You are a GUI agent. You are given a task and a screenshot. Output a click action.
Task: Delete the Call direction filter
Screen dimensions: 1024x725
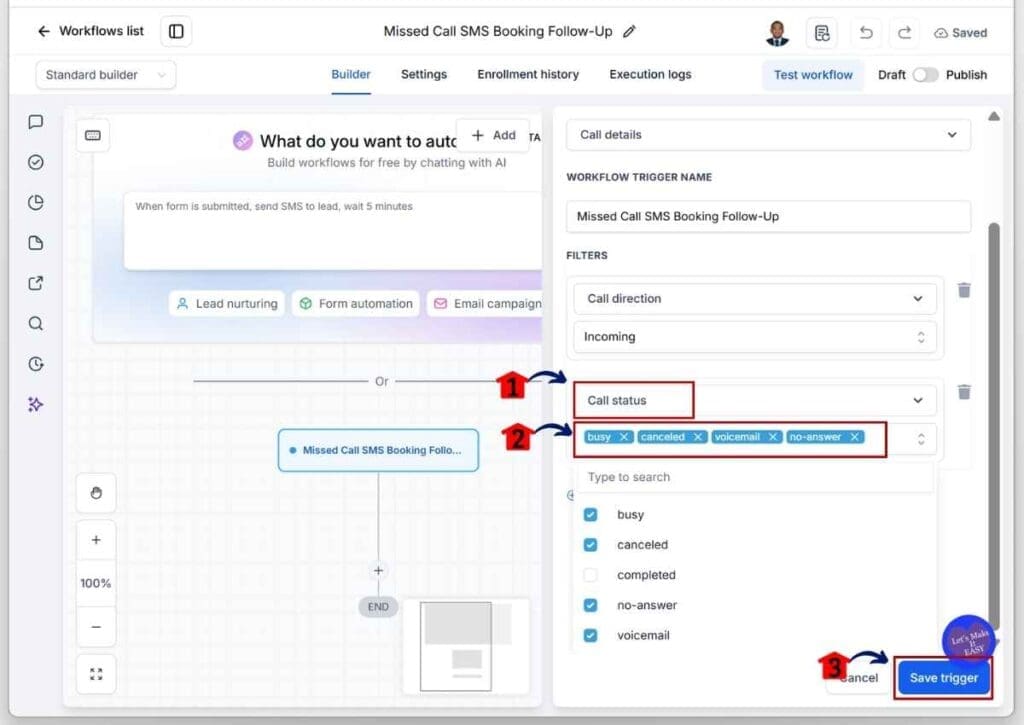(x=964, y=290)
